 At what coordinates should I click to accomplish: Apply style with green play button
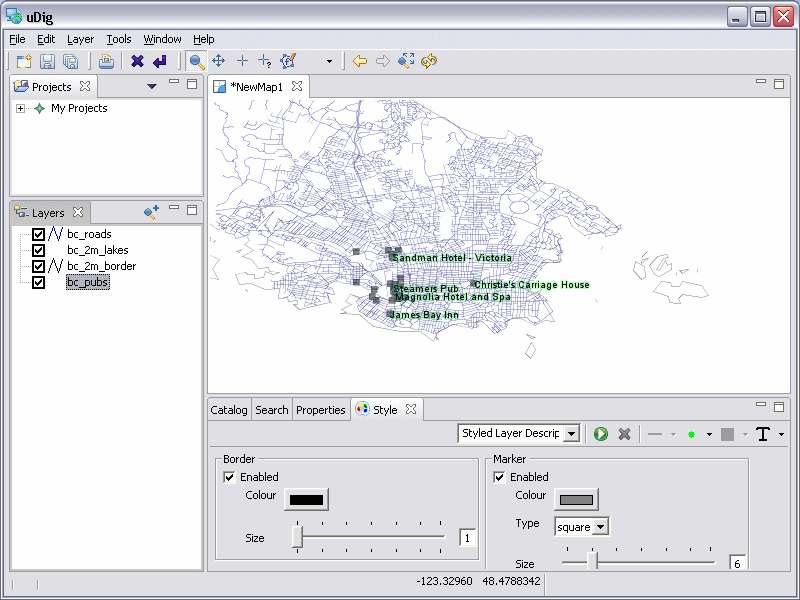(x=601, y=434)
